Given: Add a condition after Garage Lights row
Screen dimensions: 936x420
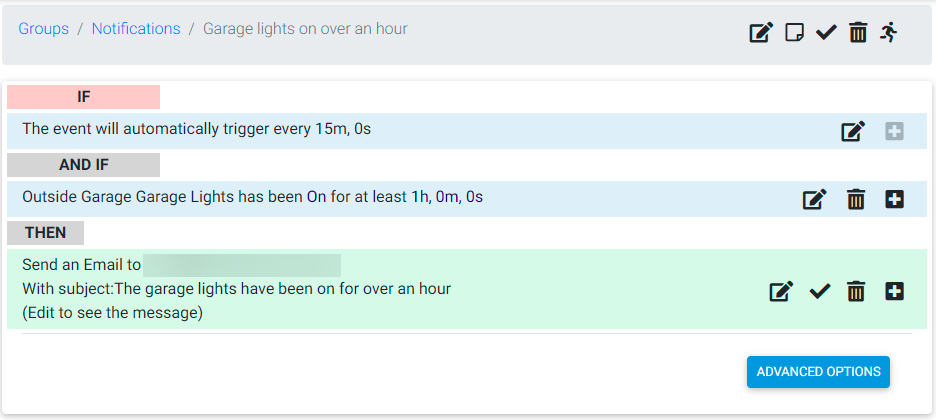Looking at the screenshot, I should pos(894,199).
